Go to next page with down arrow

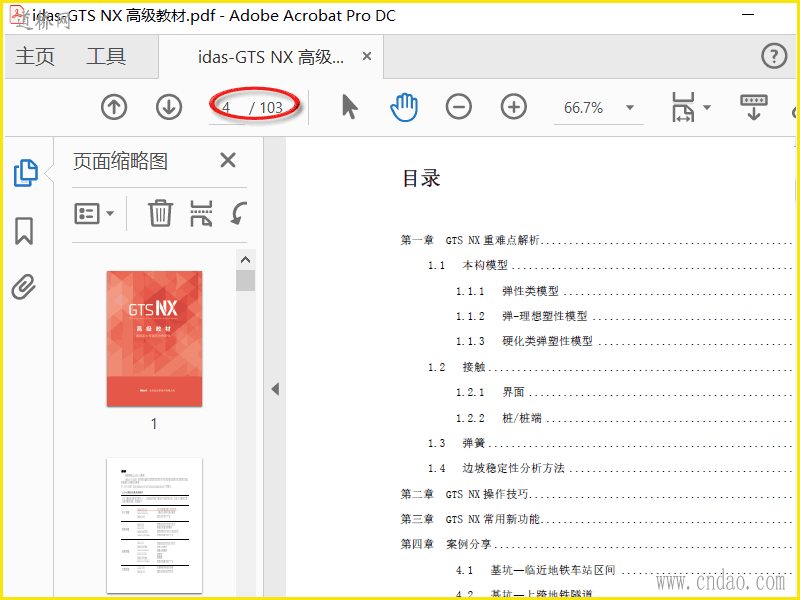tap(169, 108)
